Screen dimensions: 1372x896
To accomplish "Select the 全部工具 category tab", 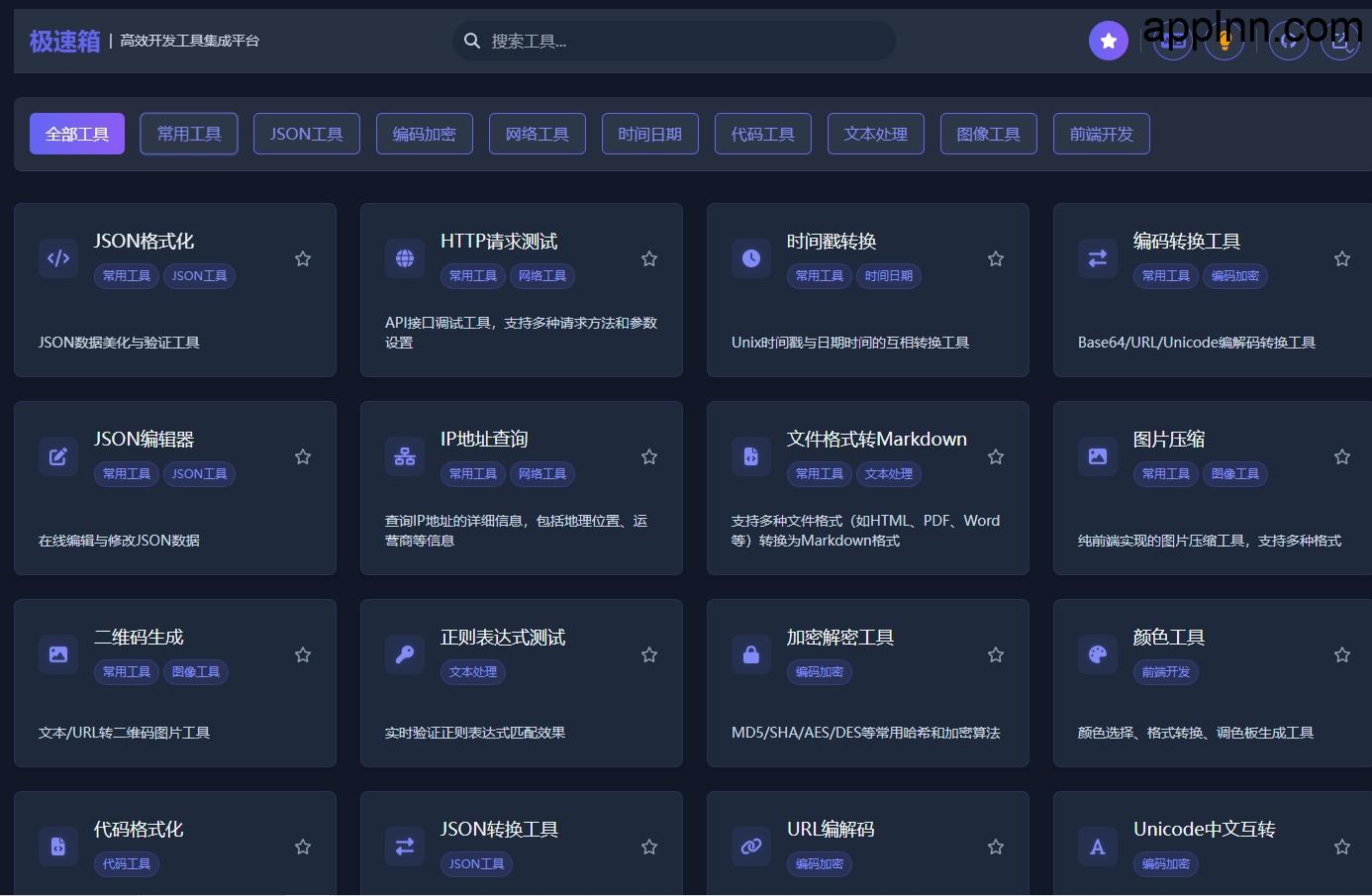I will tap(77, 134).
